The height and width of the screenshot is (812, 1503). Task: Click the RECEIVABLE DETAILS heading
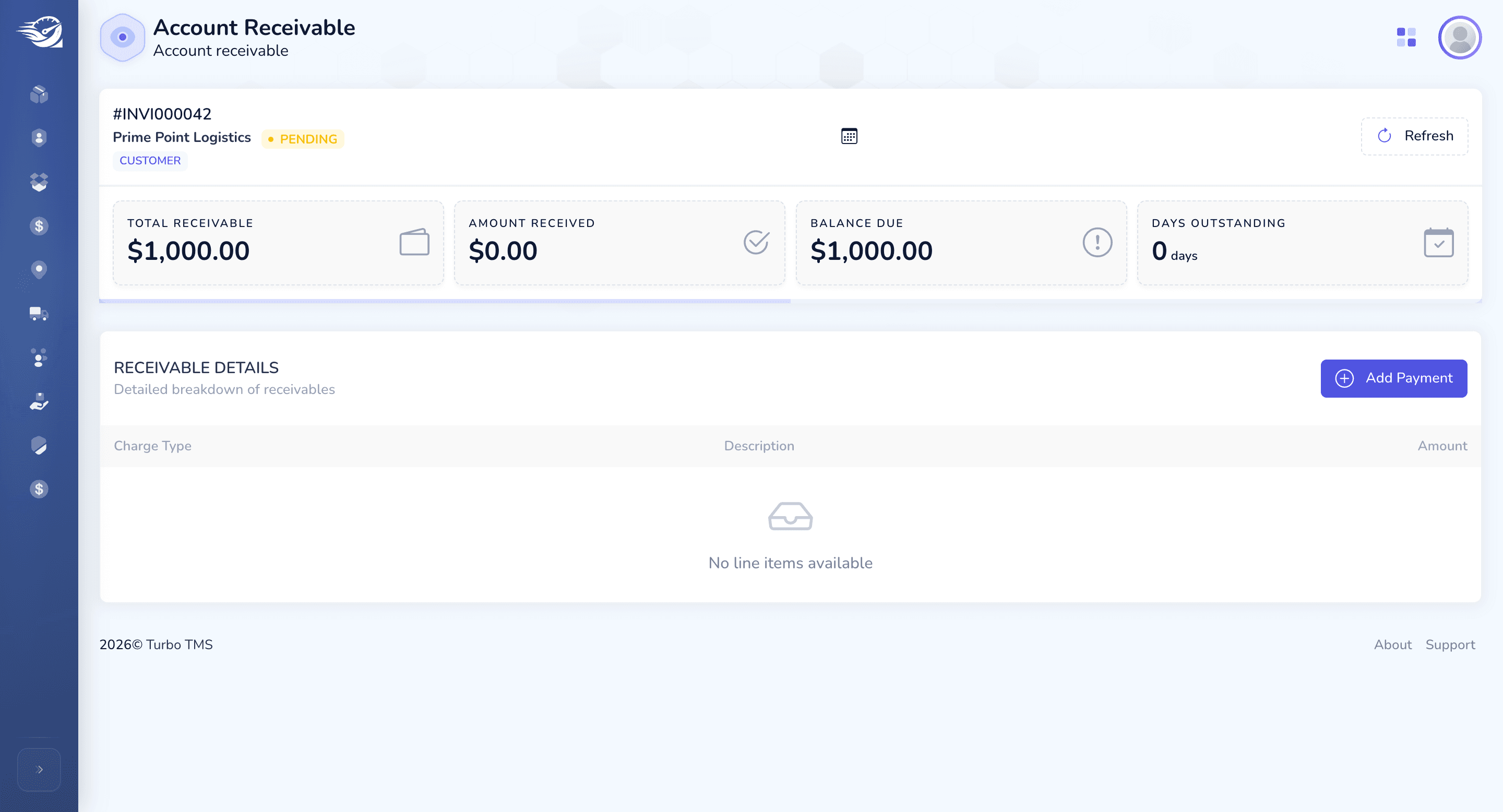click(196, 367)
